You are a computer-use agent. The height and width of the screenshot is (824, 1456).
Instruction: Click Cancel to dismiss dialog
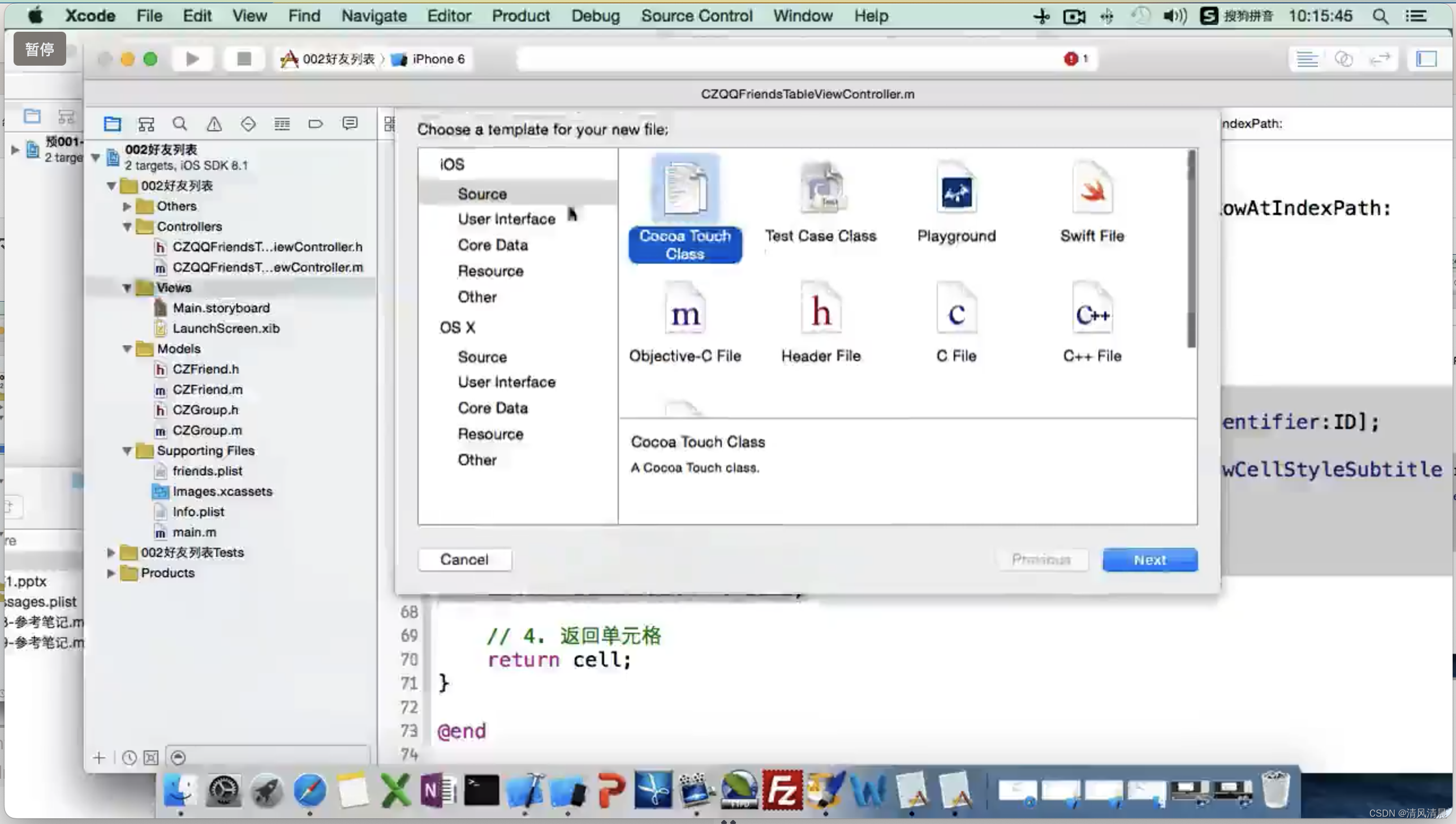[x=464, y=559]
